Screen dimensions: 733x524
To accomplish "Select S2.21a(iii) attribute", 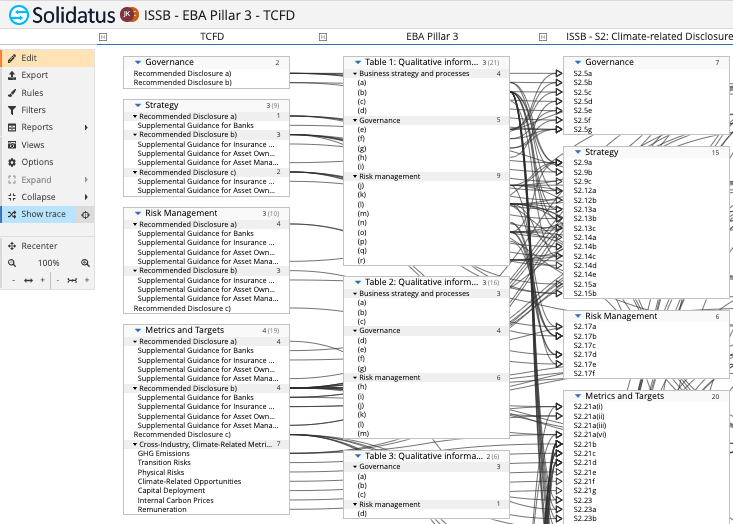I will [589, 425].
